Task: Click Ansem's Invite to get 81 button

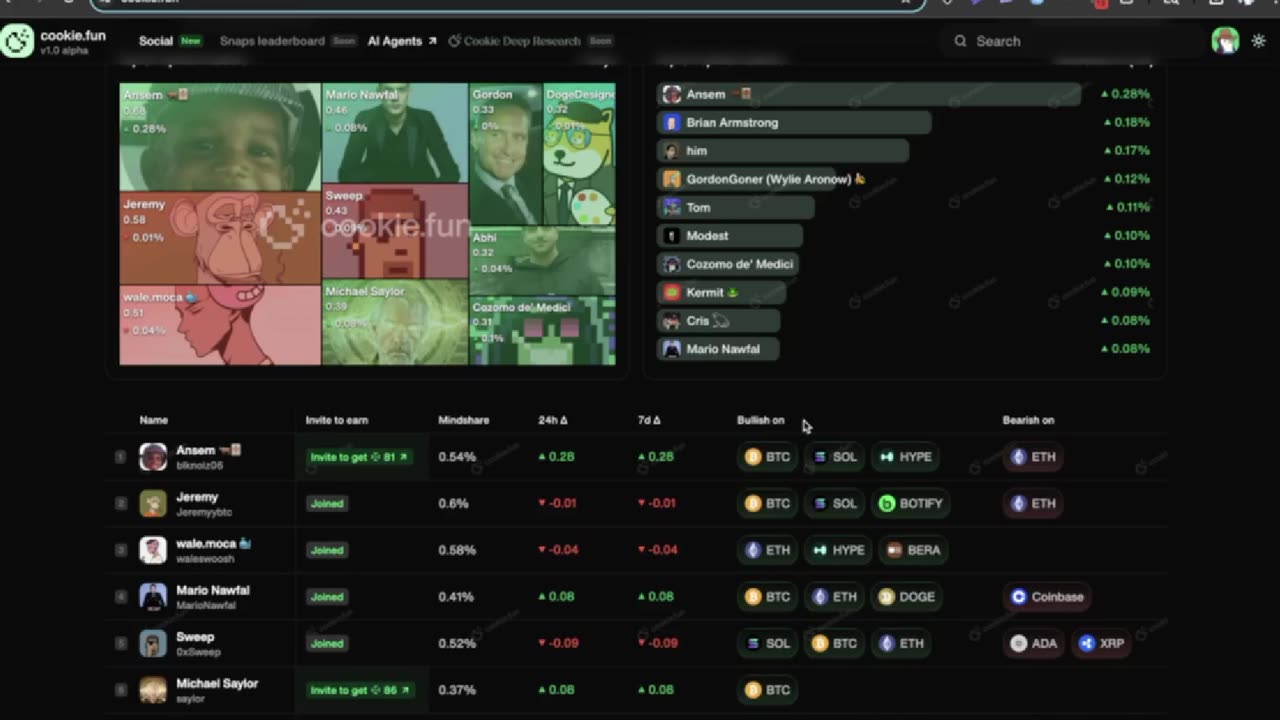Action: (358, 457)
